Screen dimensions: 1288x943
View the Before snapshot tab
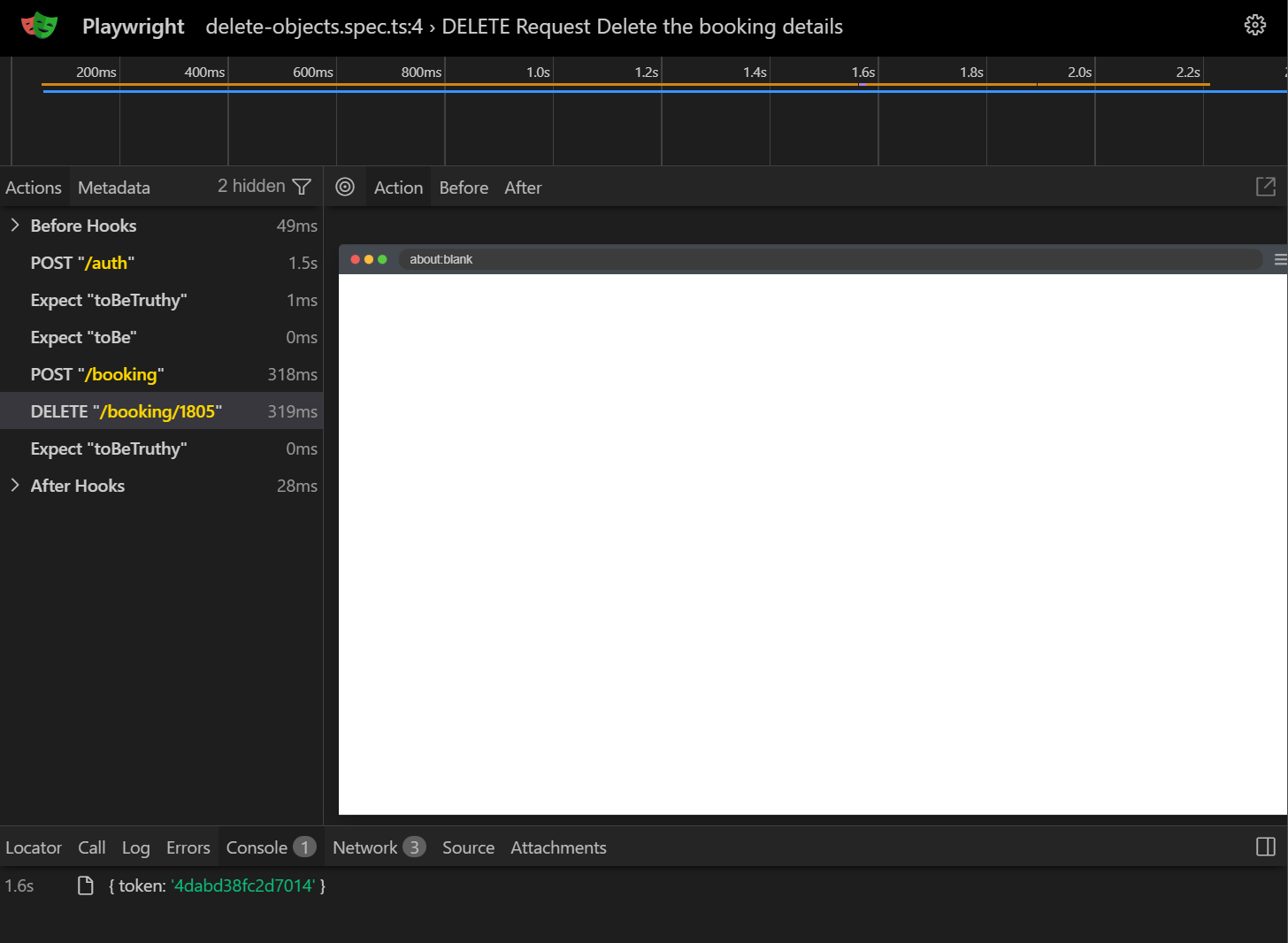(464, 187)
